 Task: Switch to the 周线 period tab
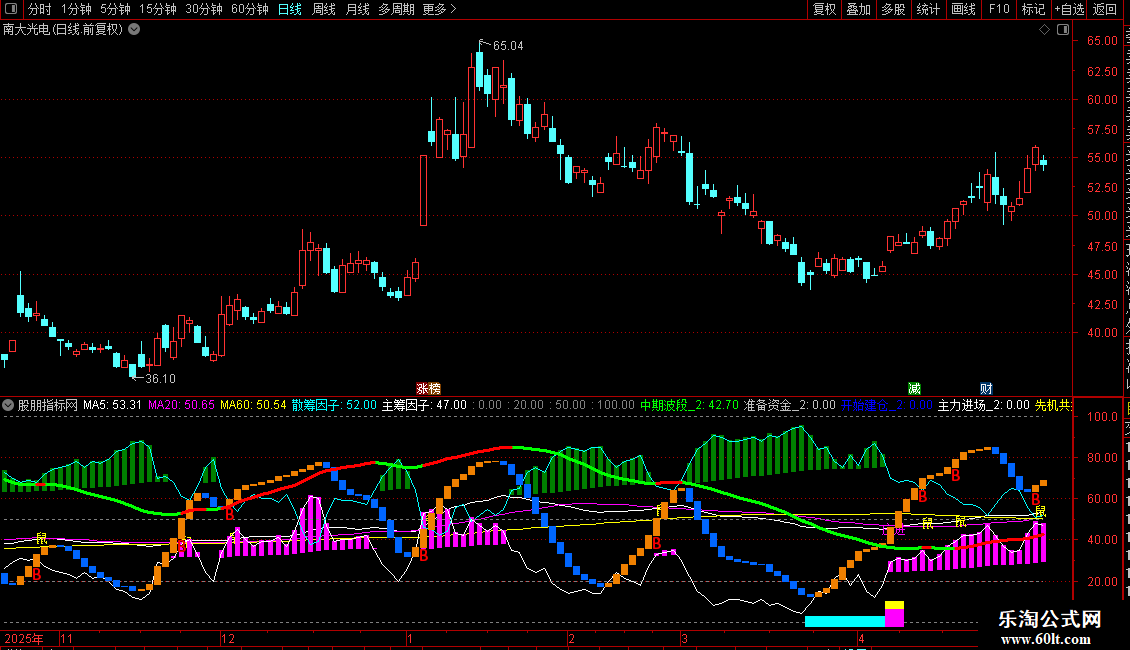tap(324, 9)
